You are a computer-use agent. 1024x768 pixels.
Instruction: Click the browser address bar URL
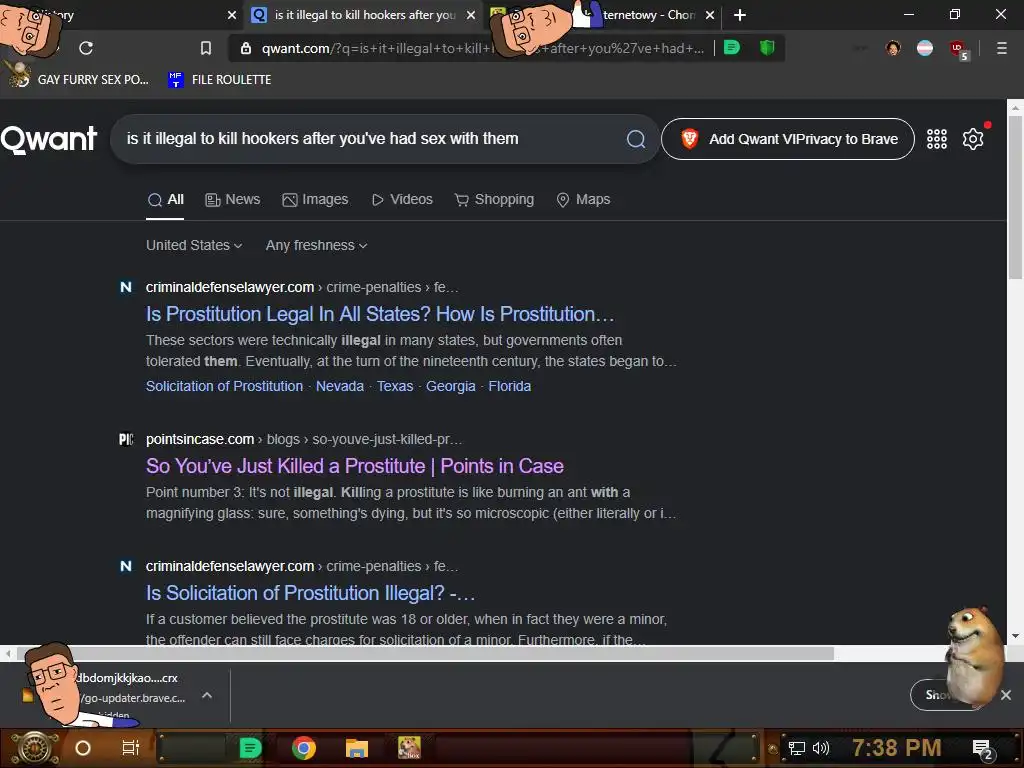click(x=483, y=48)
